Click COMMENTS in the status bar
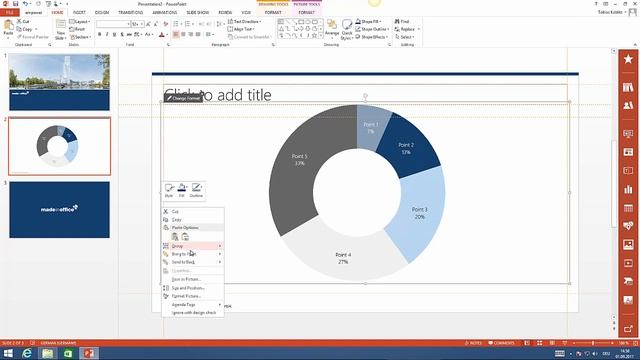Viewport: 640px width, 360px height. tap(501, 343)
